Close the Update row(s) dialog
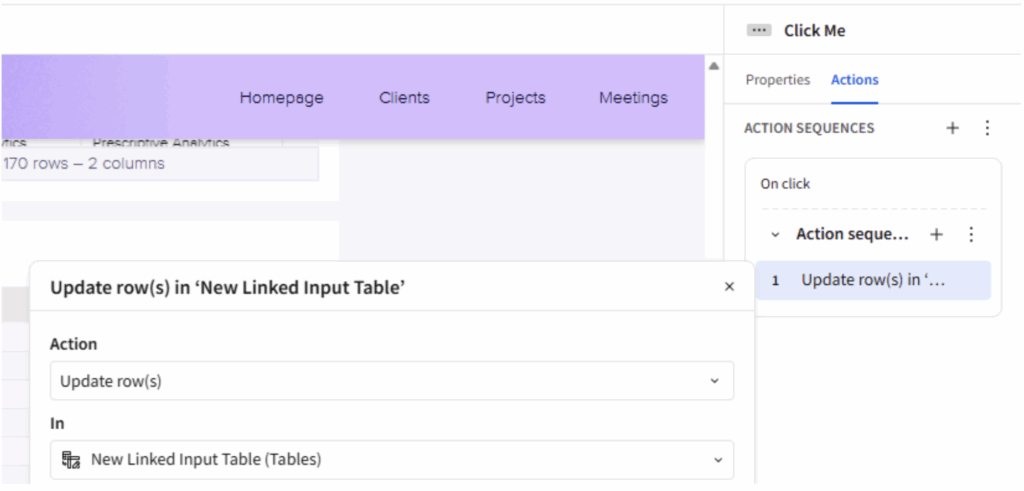Image resolution: width=1024 pixels, height=491 pixels. tap(729, 287)
